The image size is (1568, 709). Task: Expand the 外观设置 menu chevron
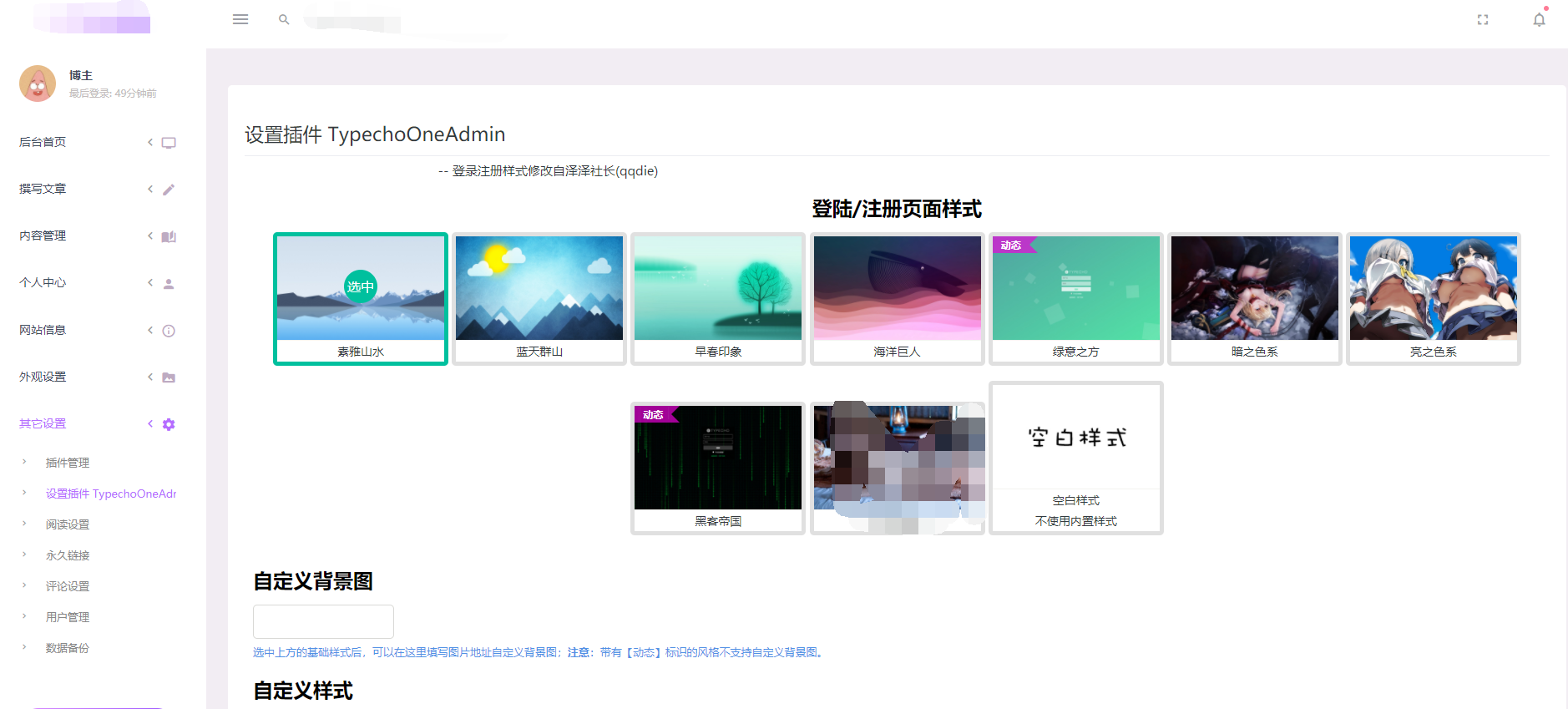[x=150, y=377]
